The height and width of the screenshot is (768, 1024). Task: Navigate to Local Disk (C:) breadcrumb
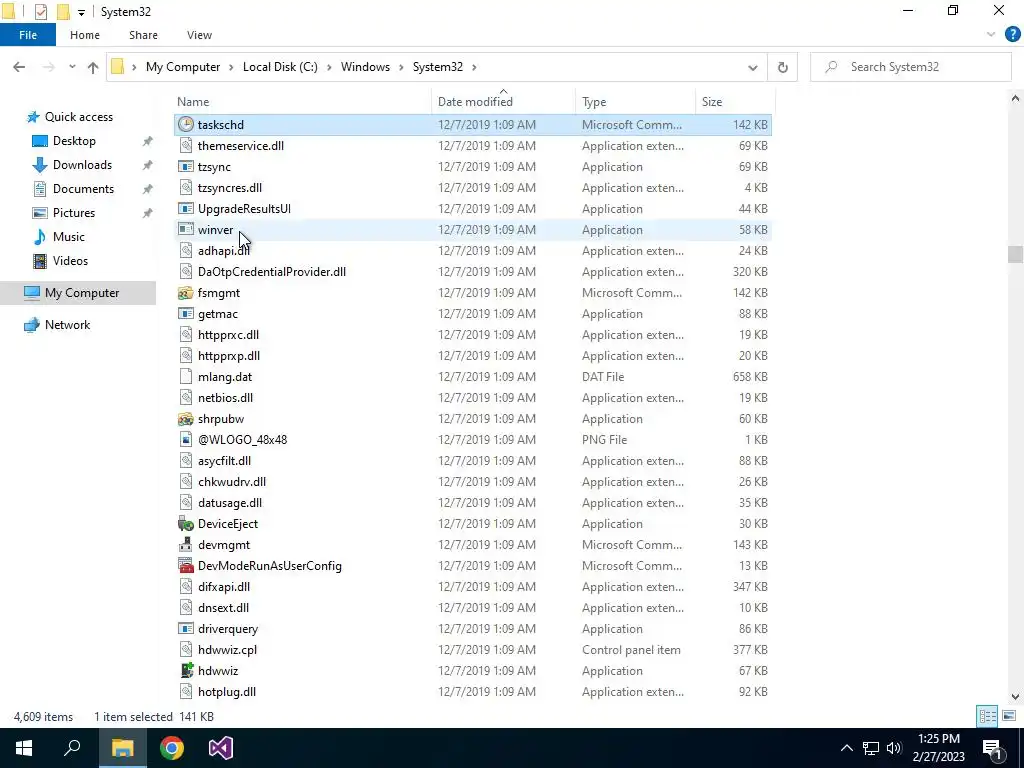(280, 67)
